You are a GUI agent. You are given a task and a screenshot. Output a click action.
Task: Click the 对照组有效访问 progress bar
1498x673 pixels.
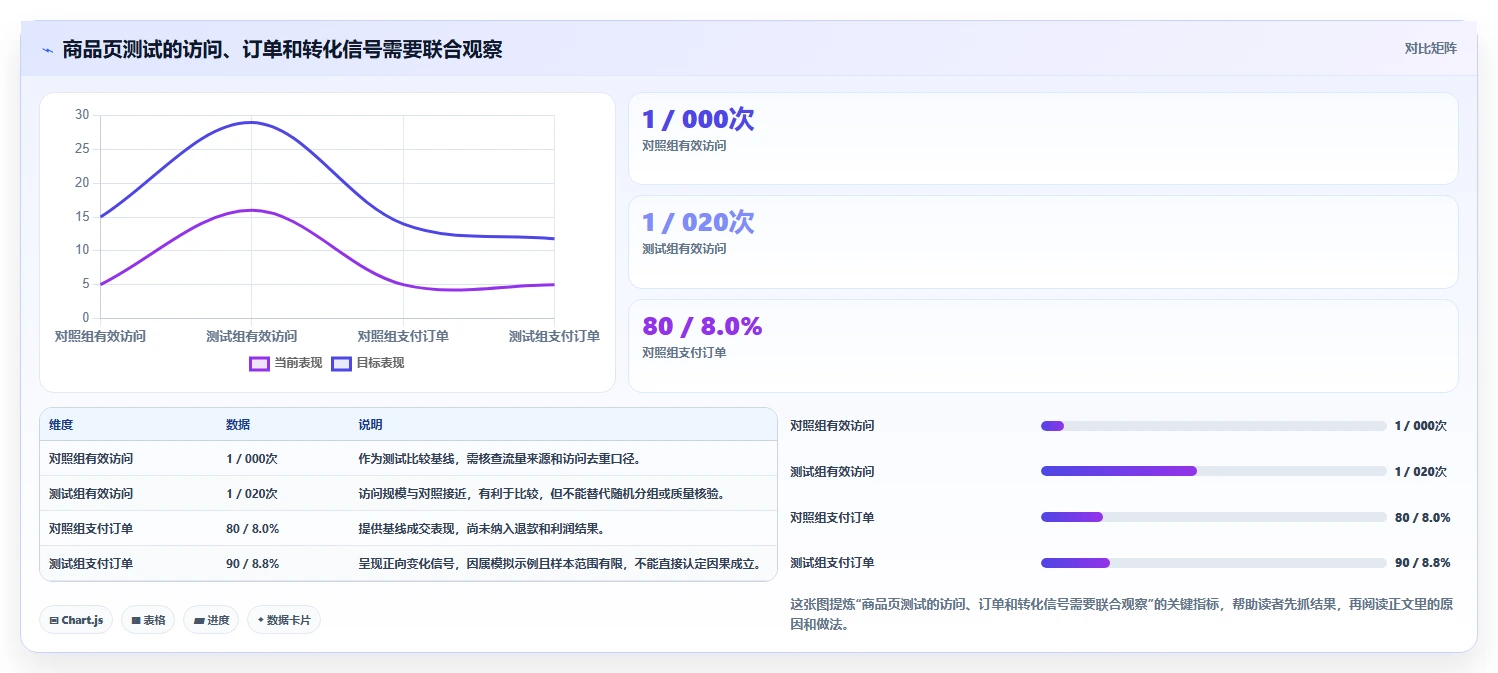click(x=1213, y=426)
